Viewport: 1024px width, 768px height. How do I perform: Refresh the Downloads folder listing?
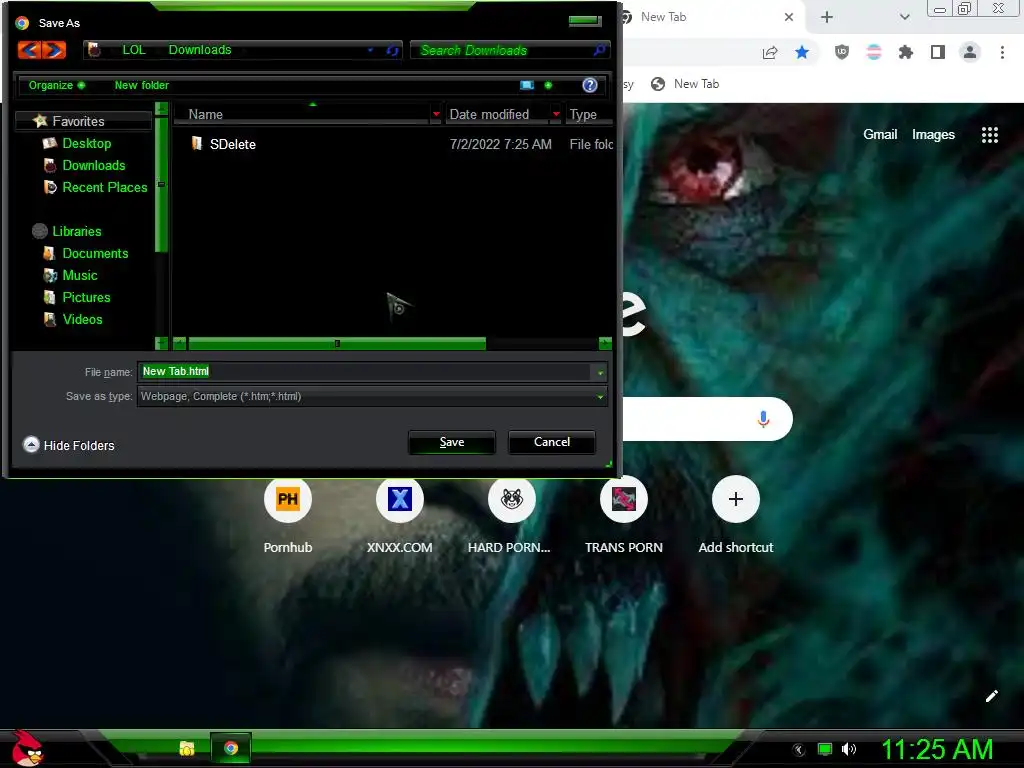click(x=392, y=50)
